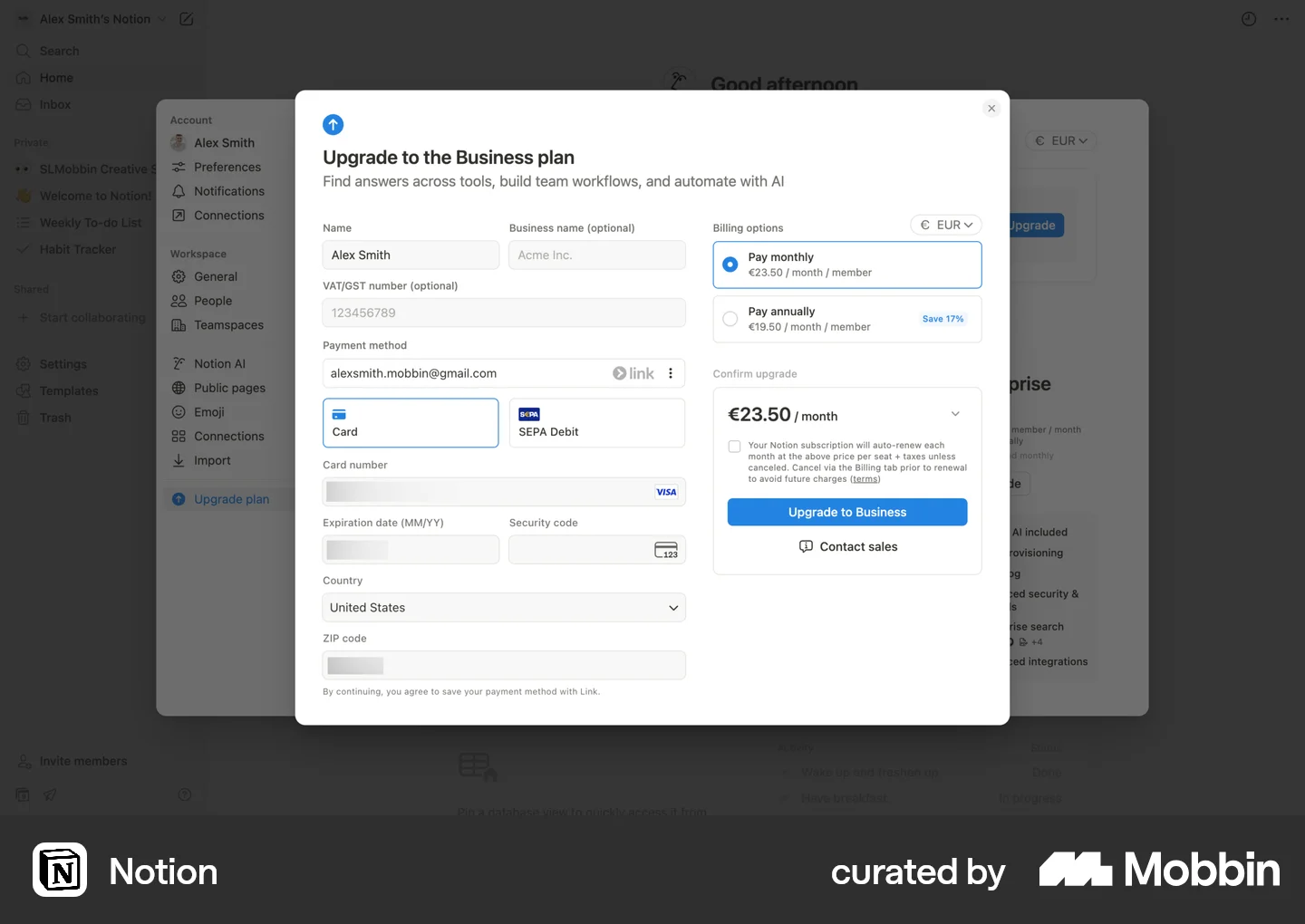This screenshot has width=1305, height=924.
Task: Click the new page compose icon
Action: [187, 19]
